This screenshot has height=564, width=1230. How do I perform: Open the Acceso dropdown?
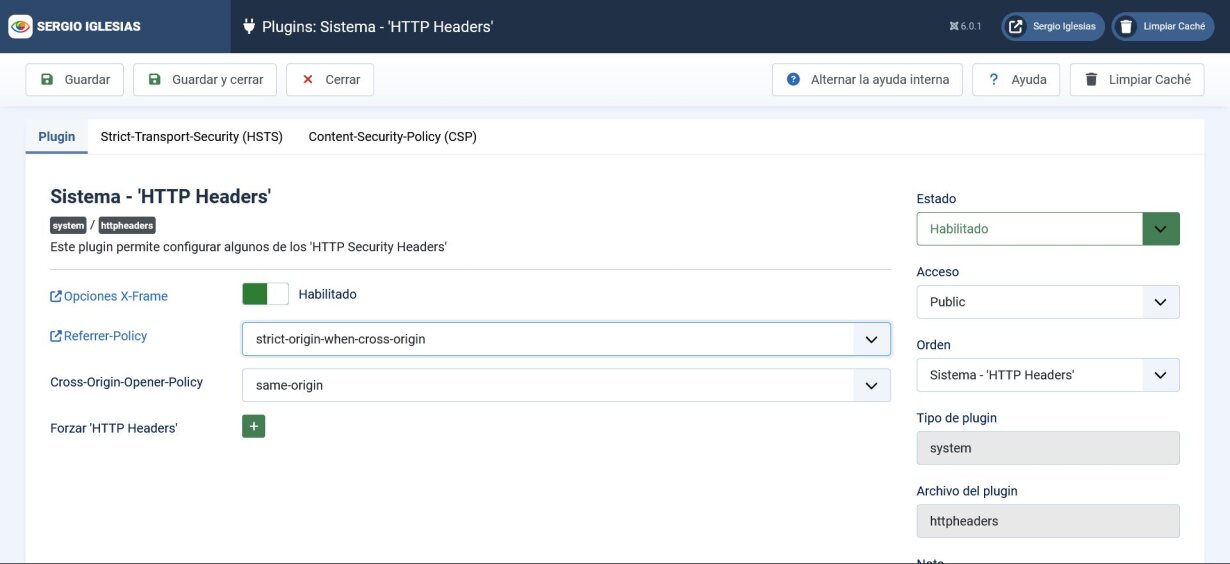pyautogui.click(x=1048, y=302)
